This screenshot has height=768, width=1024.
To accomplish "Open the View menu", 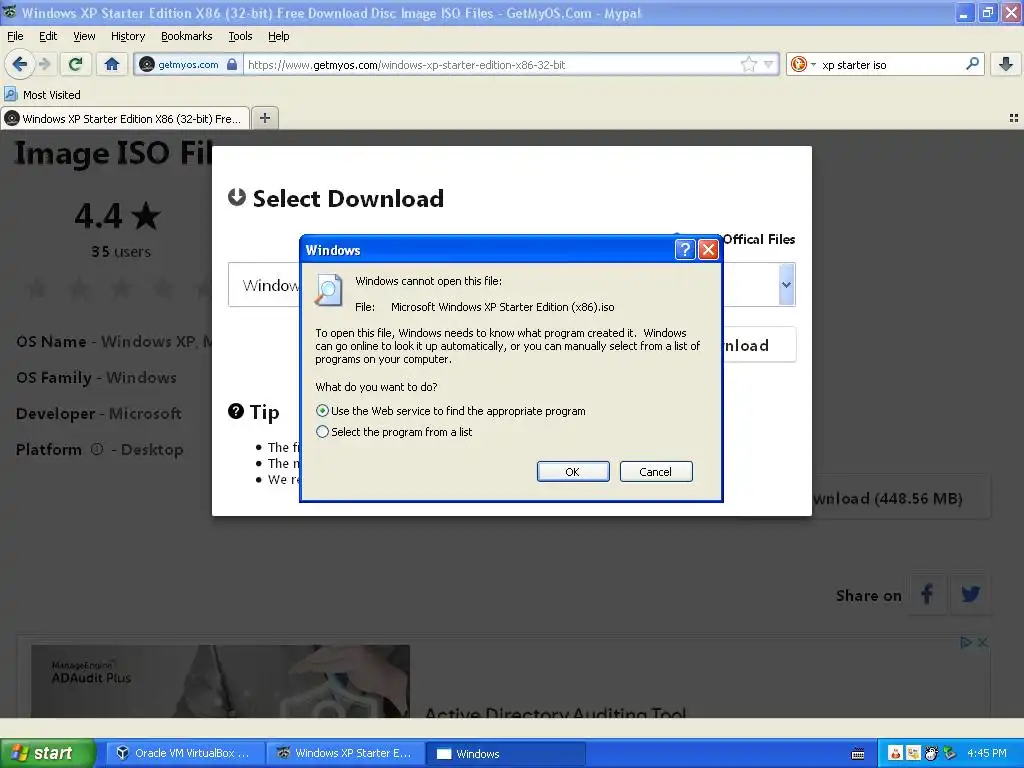I will point(84,36).
